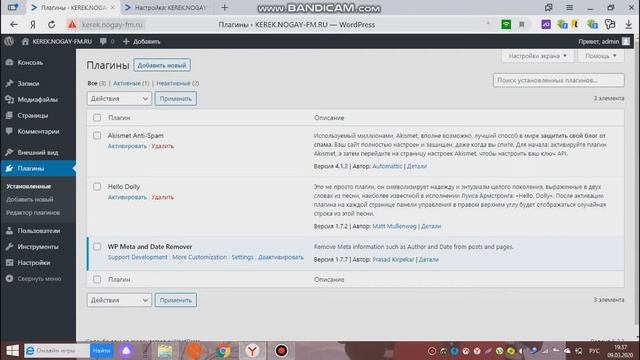Open Settings link of WP Meta plugin
The height and width of the screenshot is (360, 640).
tap(242, 257)
